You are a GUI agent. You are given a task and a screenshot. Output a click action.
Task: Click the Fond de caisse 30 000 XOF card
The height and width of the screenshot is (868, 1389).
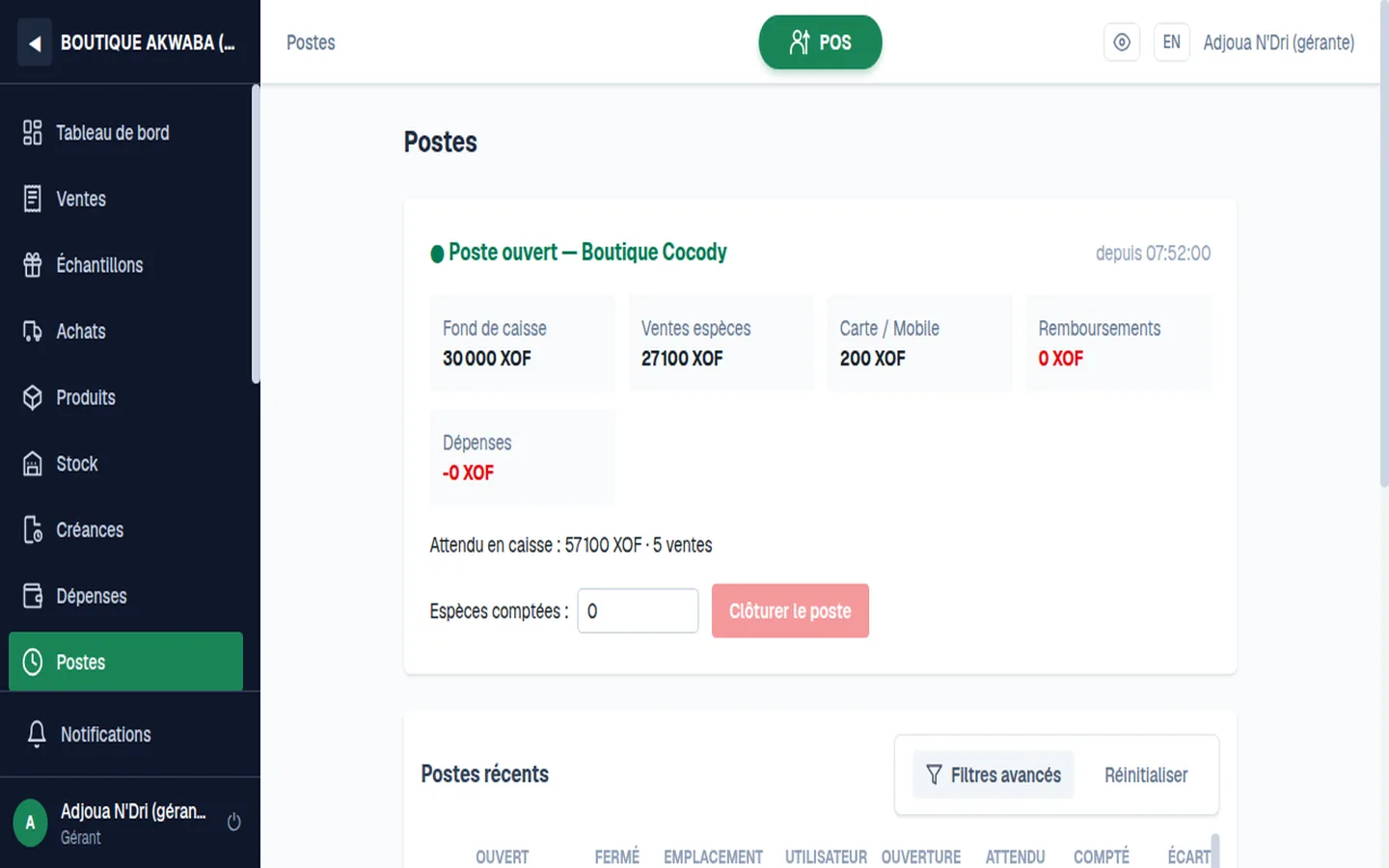(x=523, y=343)
